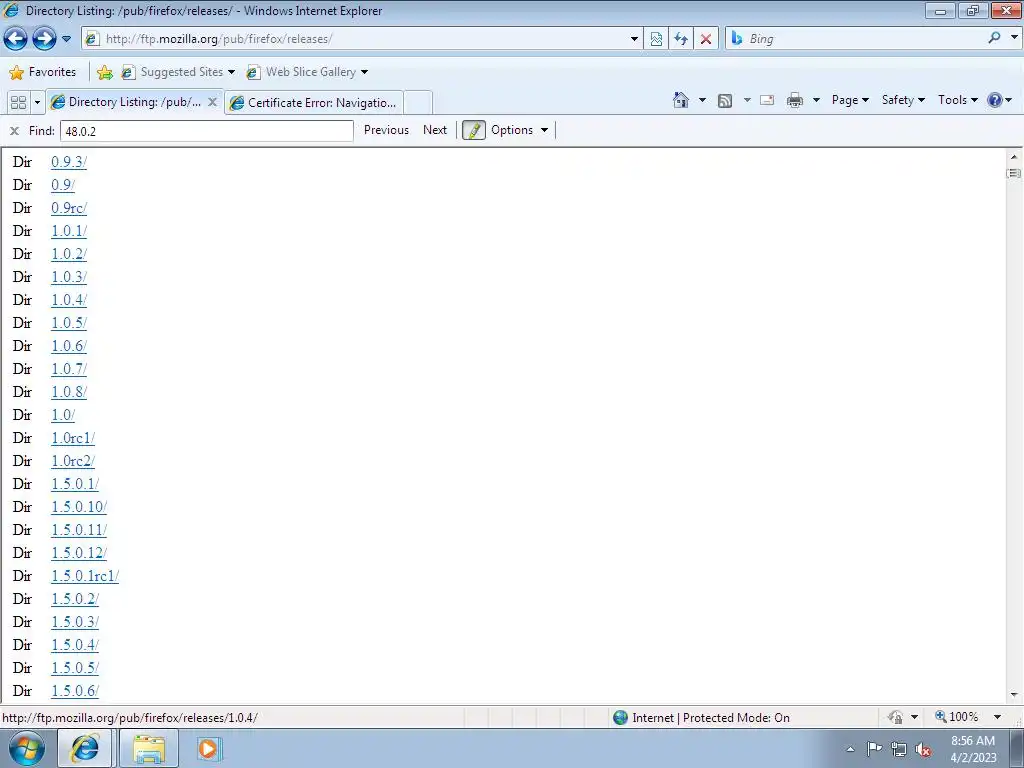Open the 0.9rc/ directory link

click(x=69, y=208)
